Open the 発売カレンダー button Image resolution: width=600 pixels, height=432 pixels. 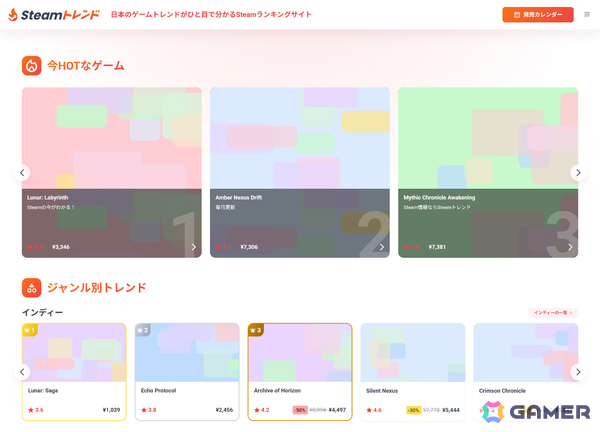pos(538,15)
